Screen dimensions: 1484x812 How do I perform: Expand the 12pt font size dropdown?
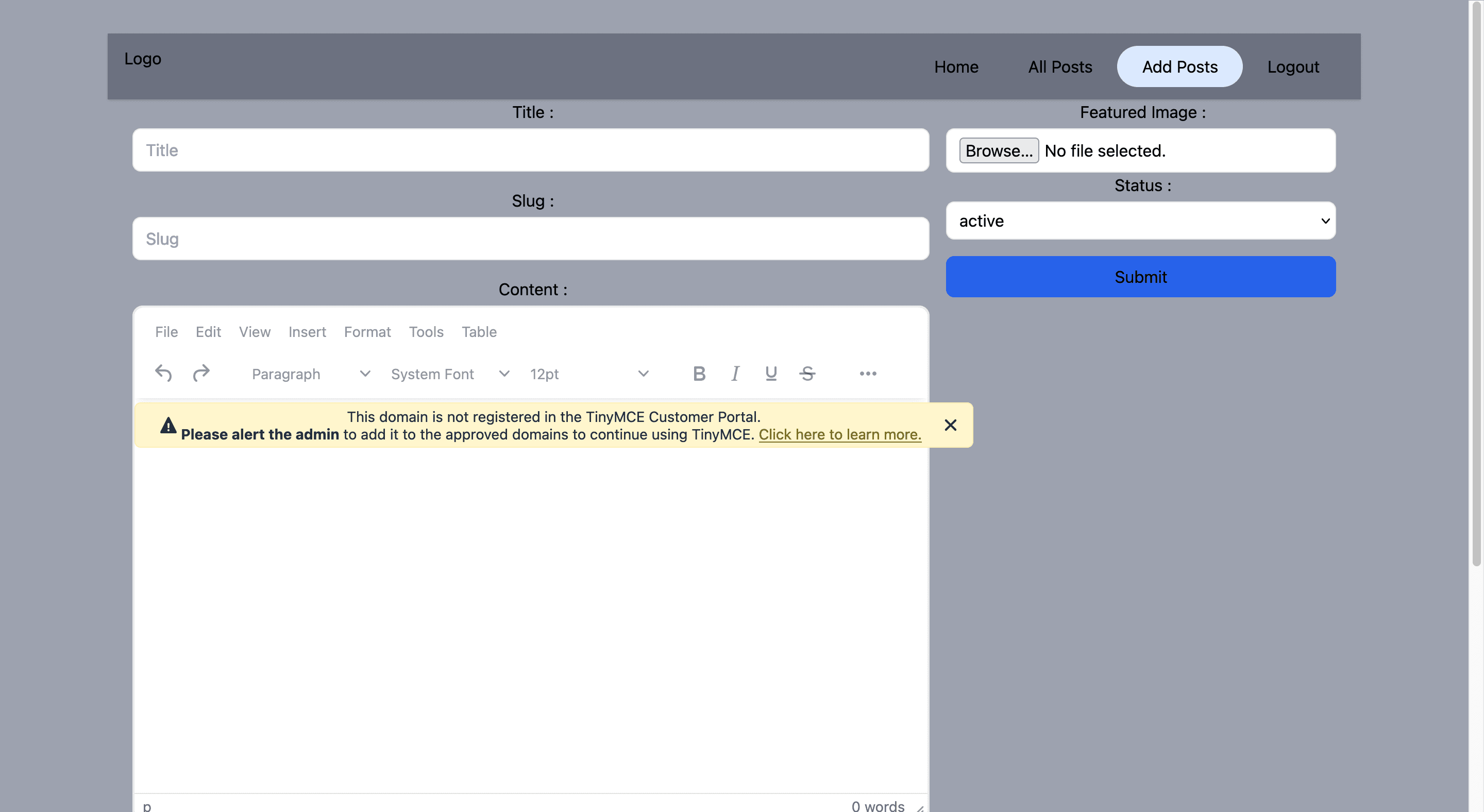[589, 374]
